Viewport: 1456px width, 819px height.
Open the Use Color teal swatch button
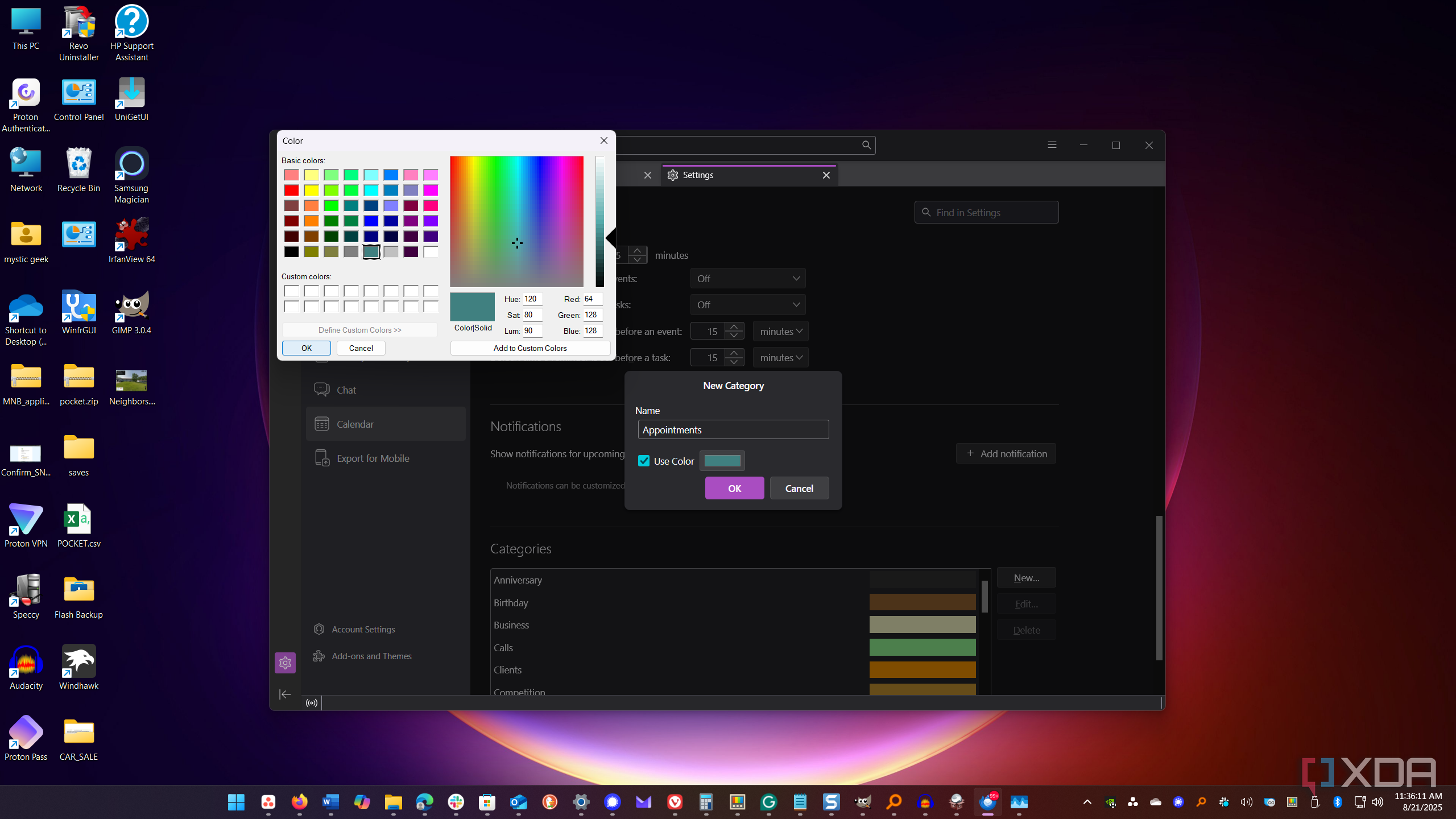[x=722, y=461]
